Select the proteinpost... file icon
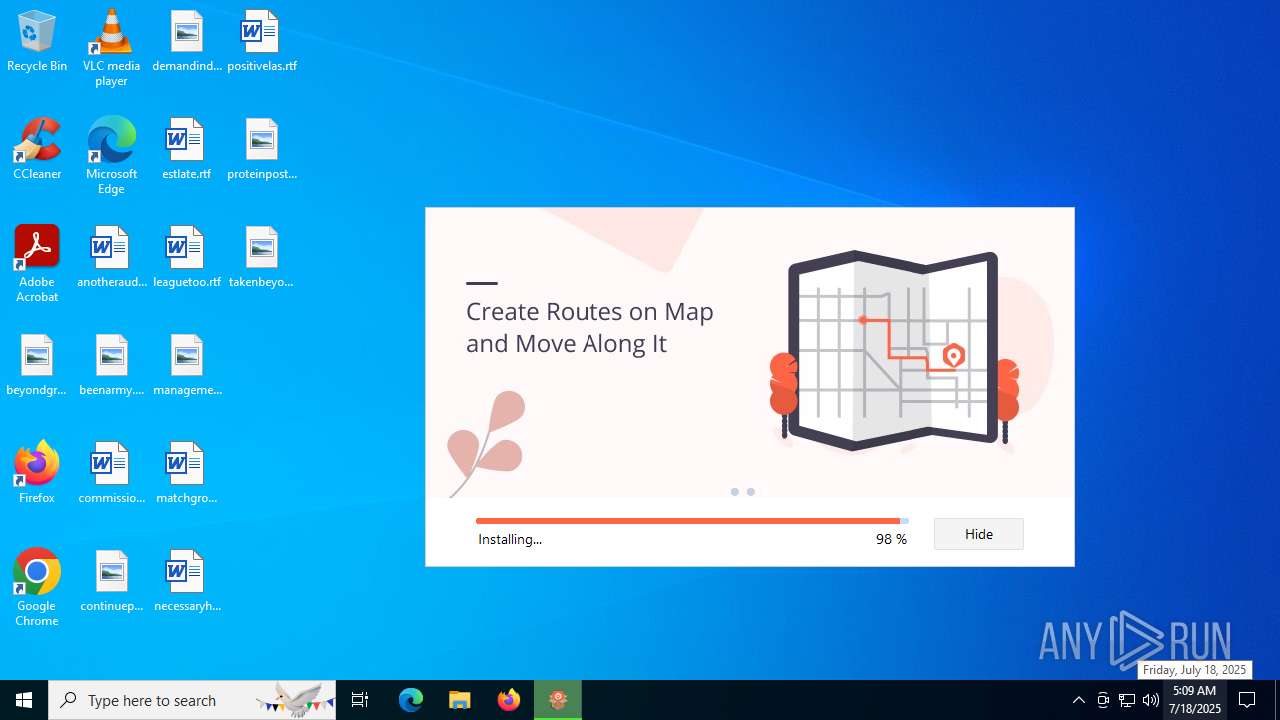 pyautogui.click(x=262, y=150)
